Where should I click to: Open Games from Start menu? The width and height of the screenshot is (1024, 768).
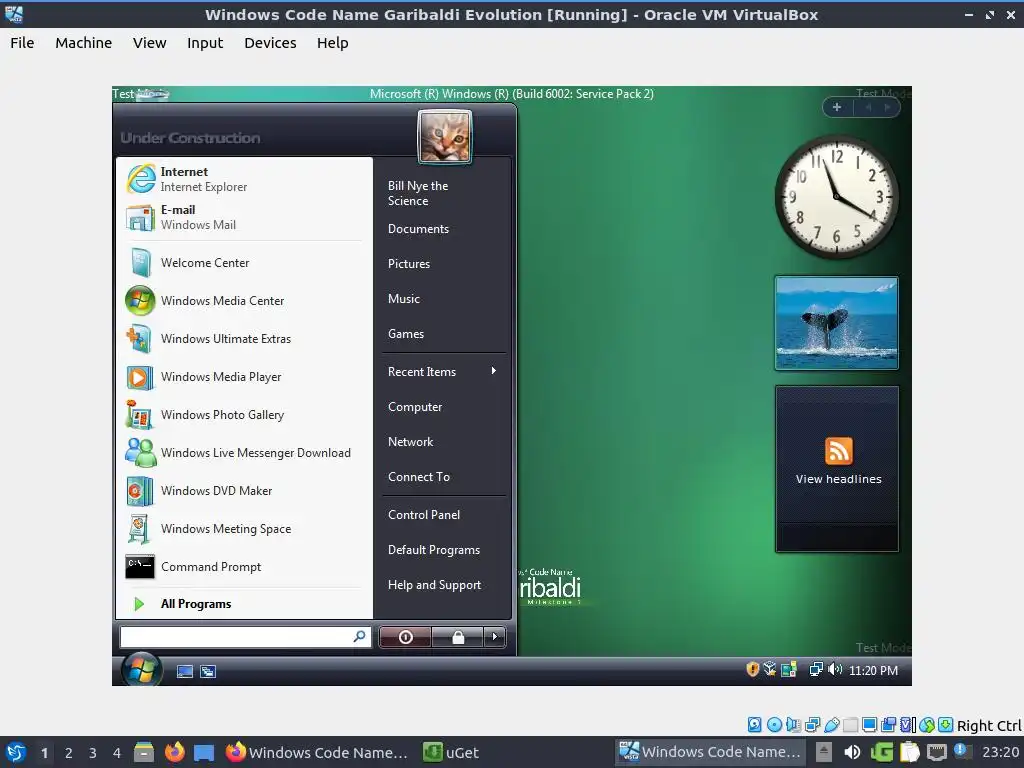(443, 334)
